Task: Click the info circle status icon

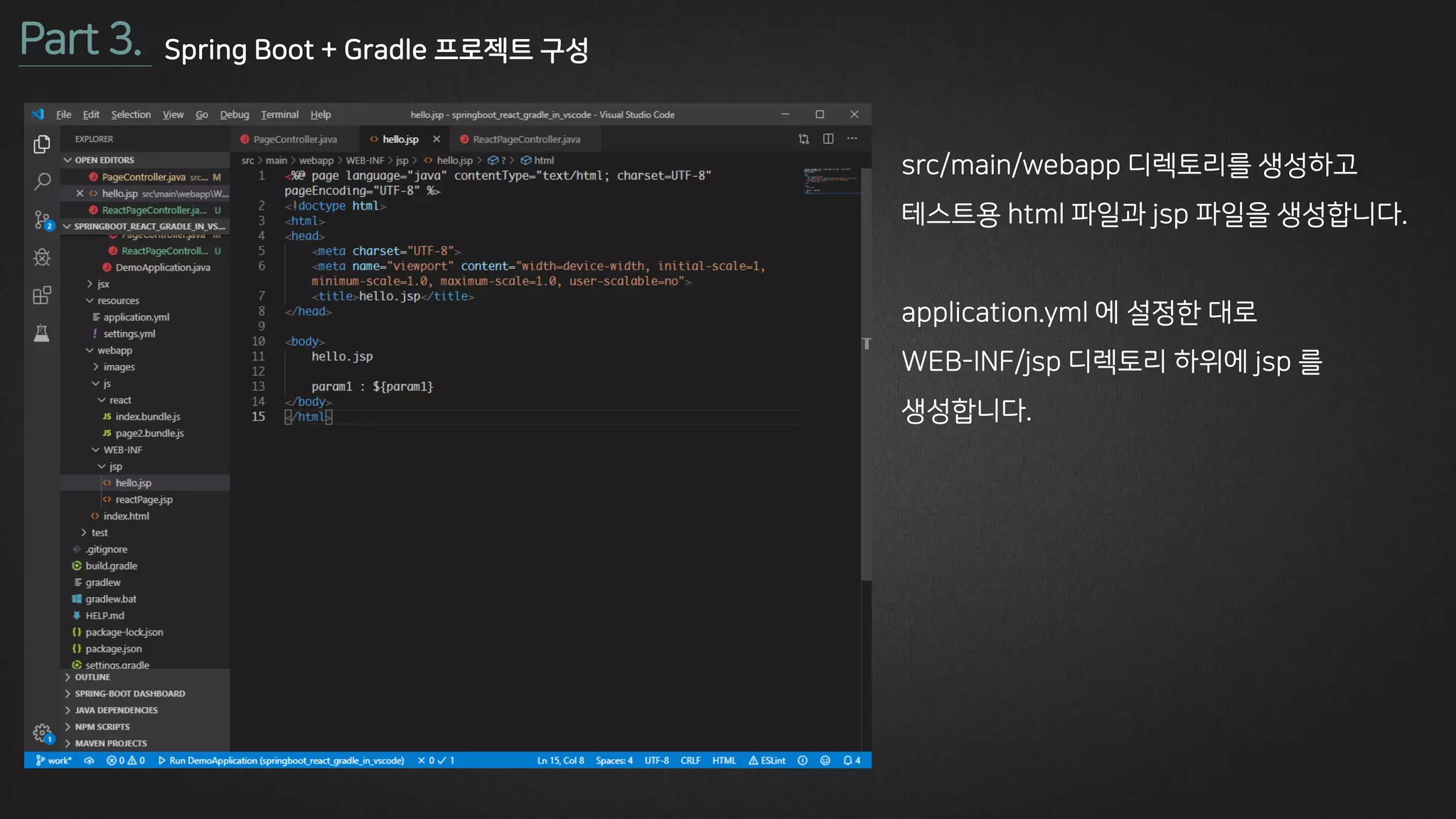Action: tap(803, 761)
